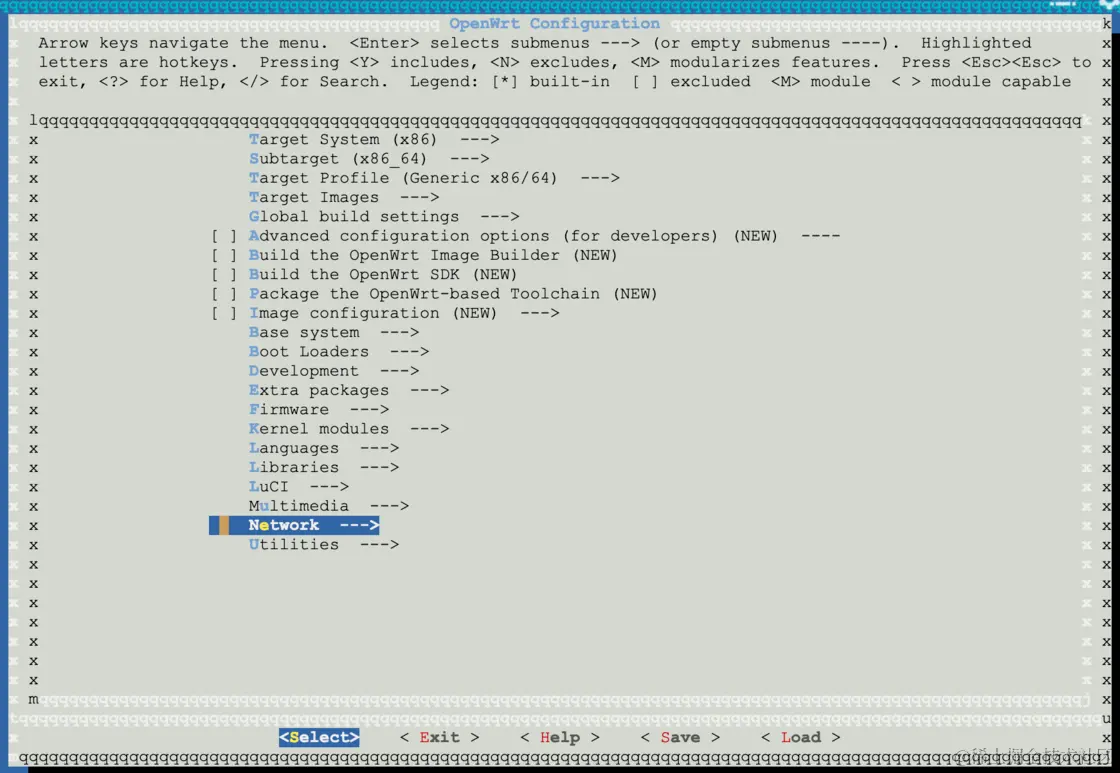Image resolution: width=1120 pixels, height=773 pixels.
Task: Expand the Development submenu
Action: tap(334, 371)
